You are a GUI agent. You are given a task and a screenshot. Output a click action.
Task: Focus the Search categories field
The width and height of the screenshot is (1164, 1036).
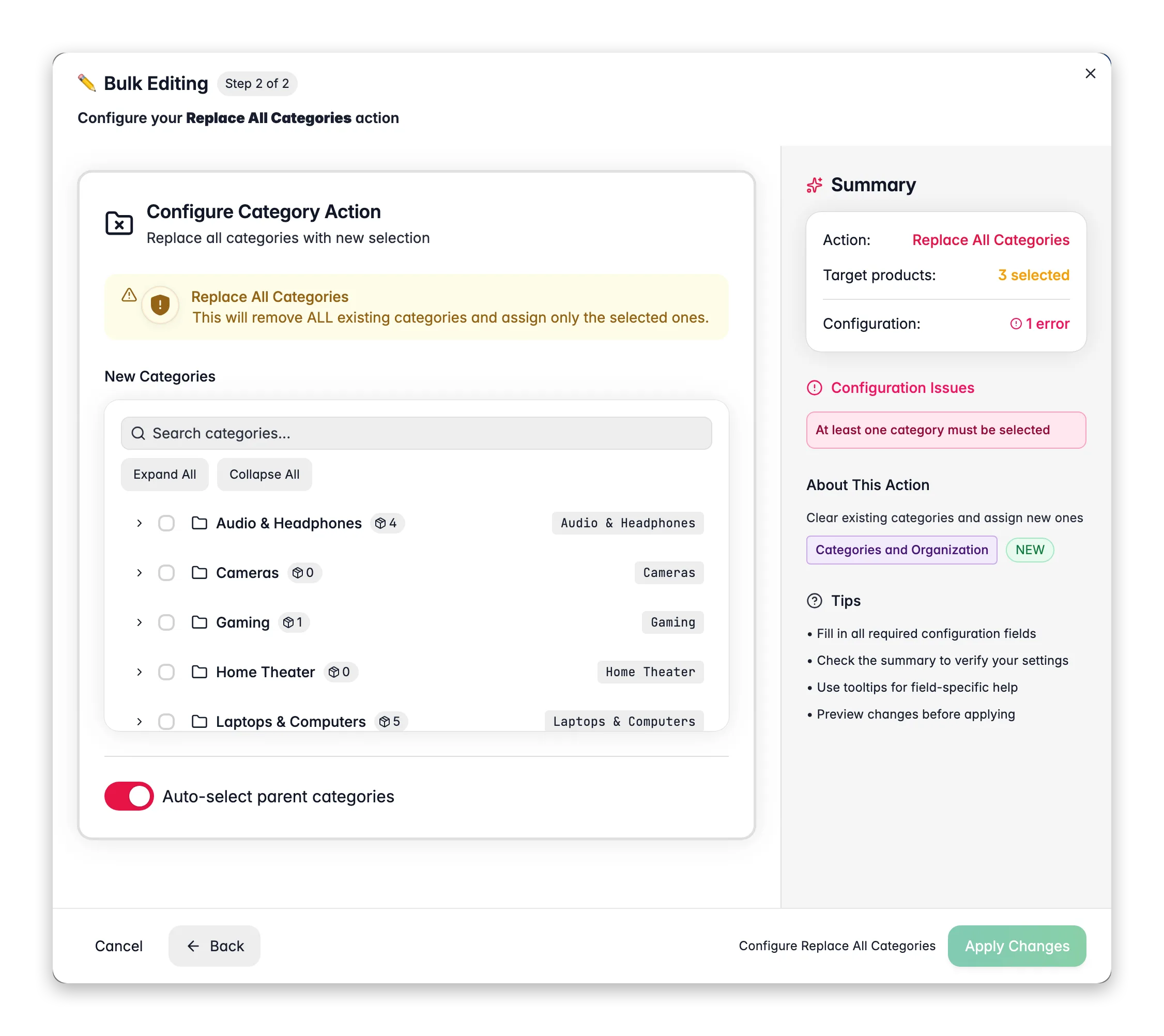[x=416, y=433]
